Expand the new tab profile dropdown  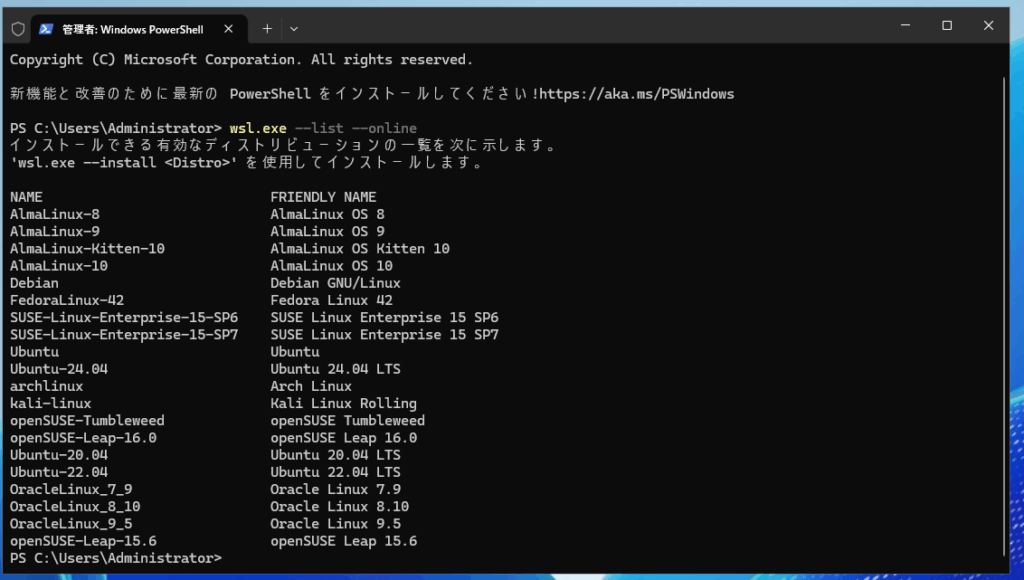click(x=294, y=29)
